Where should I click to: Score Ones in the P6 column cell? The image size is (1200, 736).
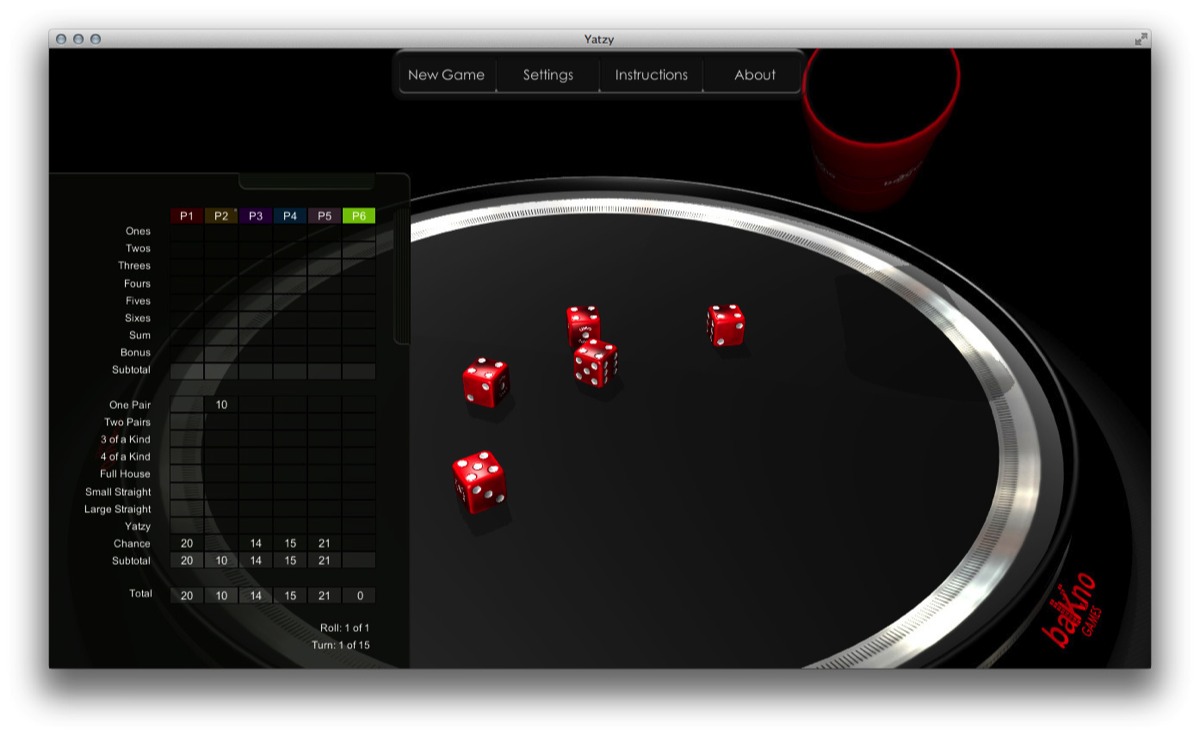[x=359, y=232]
